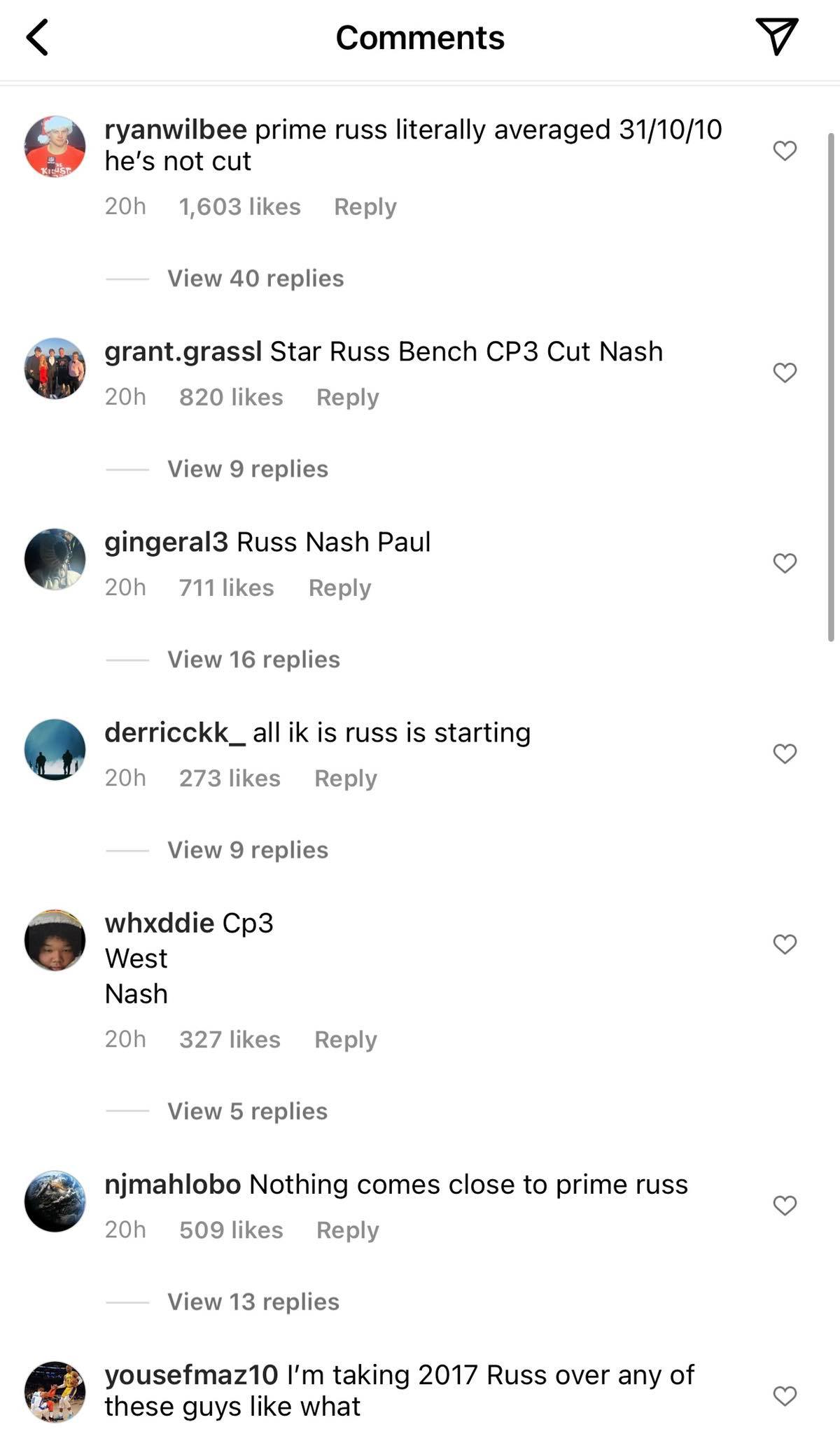Open ryanwilbee's profile picture
This screenshot has width=840, height=1434.
point(55,146)
